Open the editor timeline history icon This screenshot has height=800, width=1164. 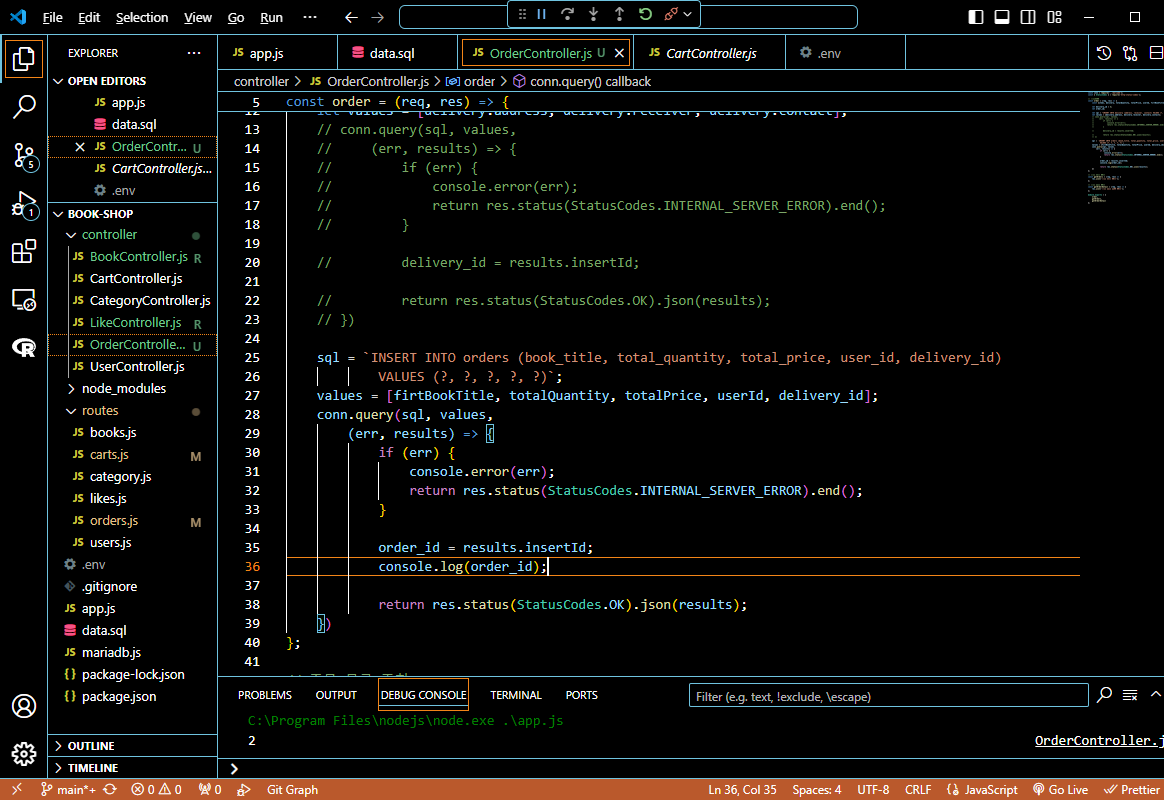(1104, 53)
